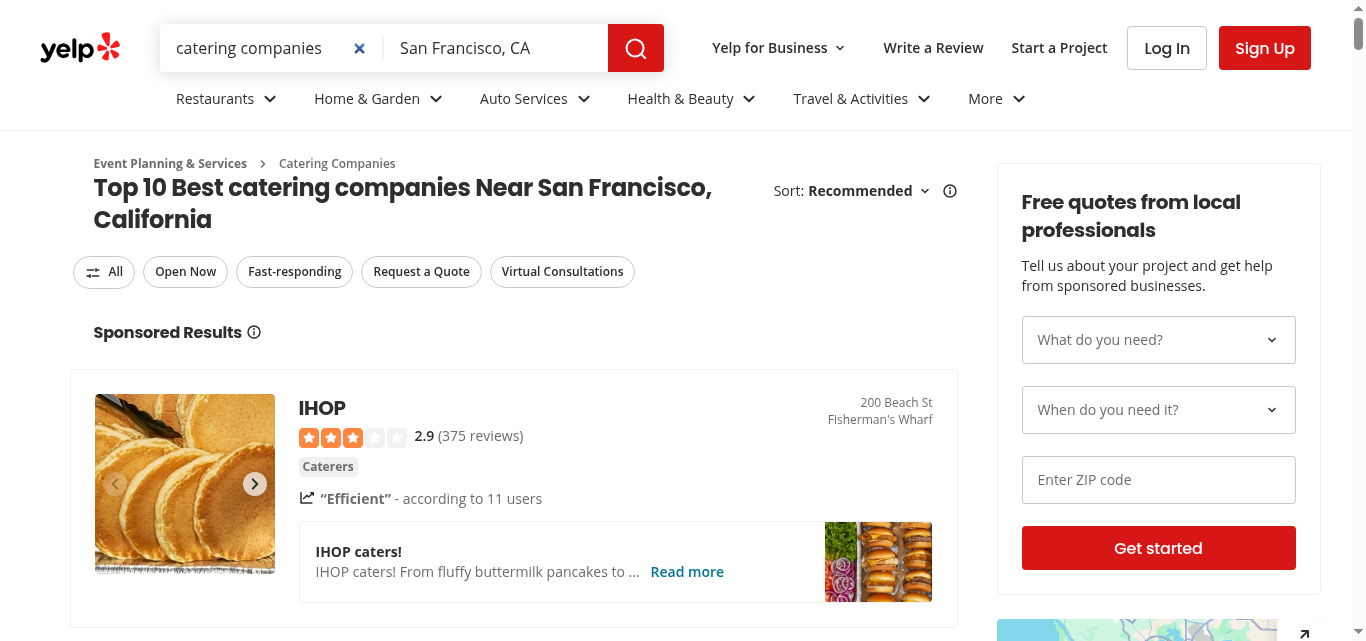Viewport: 1366px width, 641px height.
Task: Focus the San Francisco, CA location field
Action: pyautogui.click(x=497, y=48)
